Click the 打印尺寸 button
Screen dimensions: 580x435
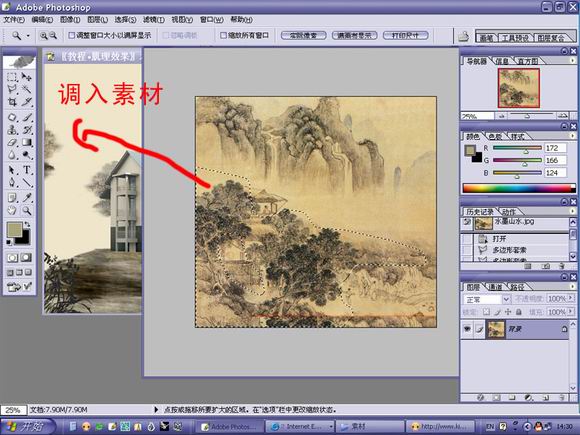point(405,36)
